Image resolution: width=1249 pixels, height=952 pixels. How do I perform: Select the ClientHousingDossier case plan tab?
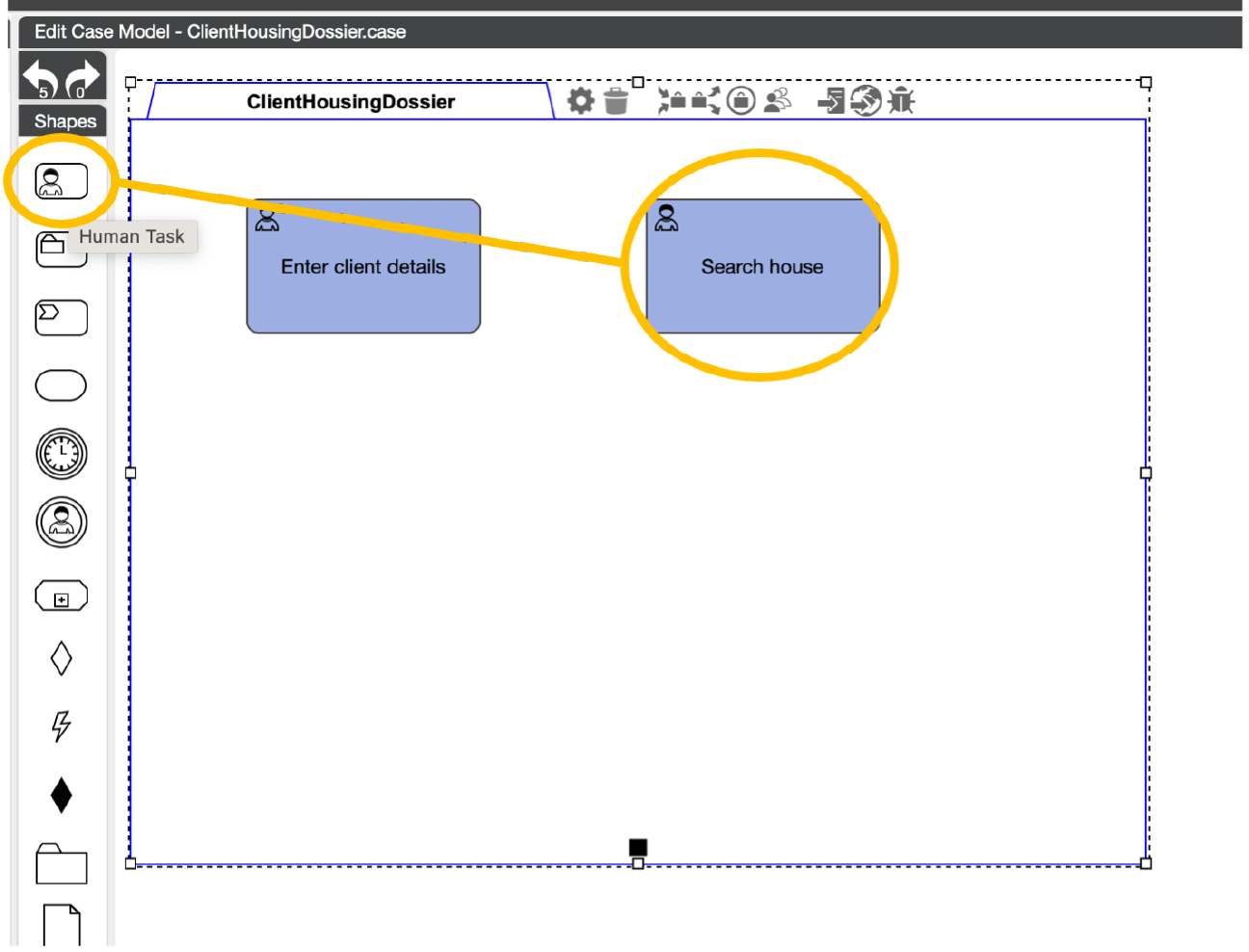[x=351, y=102]
